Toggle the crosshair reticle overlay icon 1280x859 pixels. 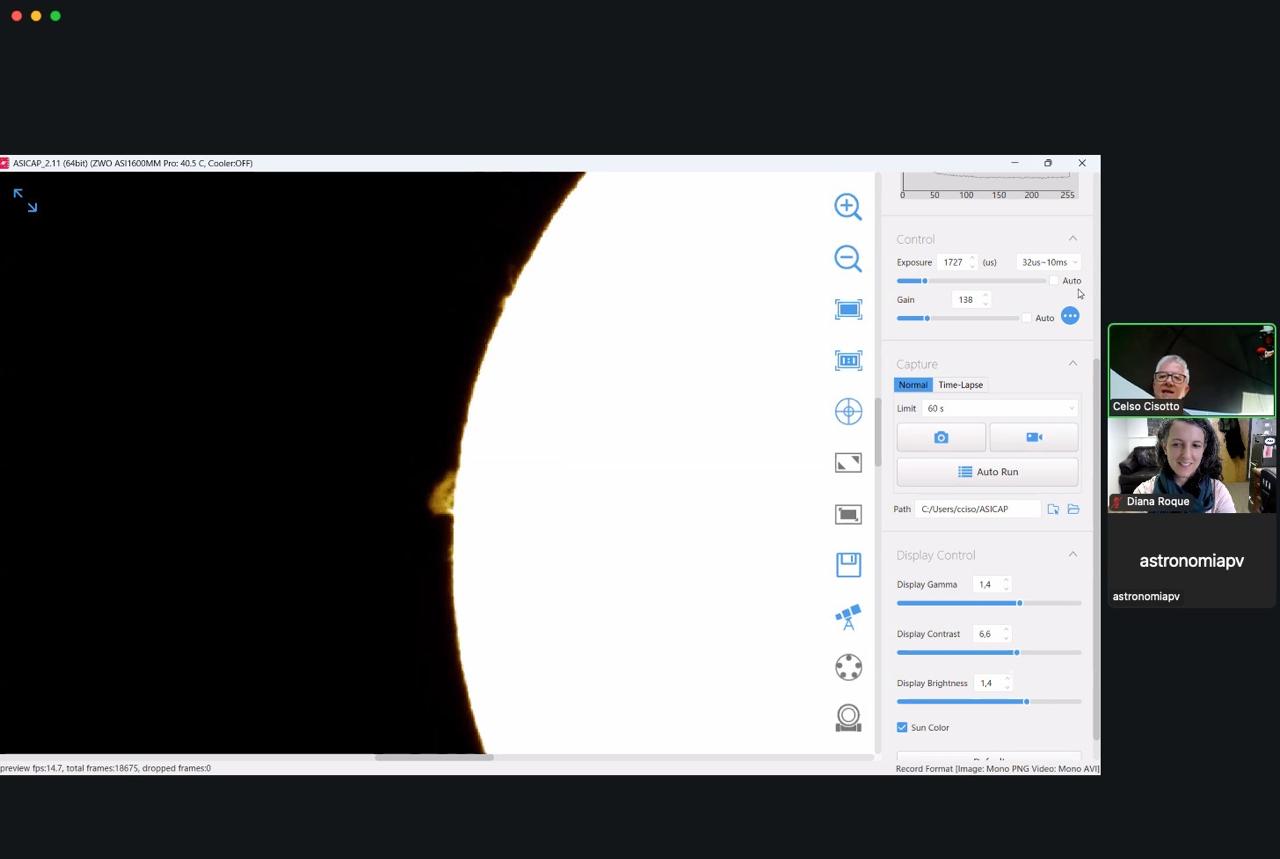pyautogui.click(x=848, y=411)
